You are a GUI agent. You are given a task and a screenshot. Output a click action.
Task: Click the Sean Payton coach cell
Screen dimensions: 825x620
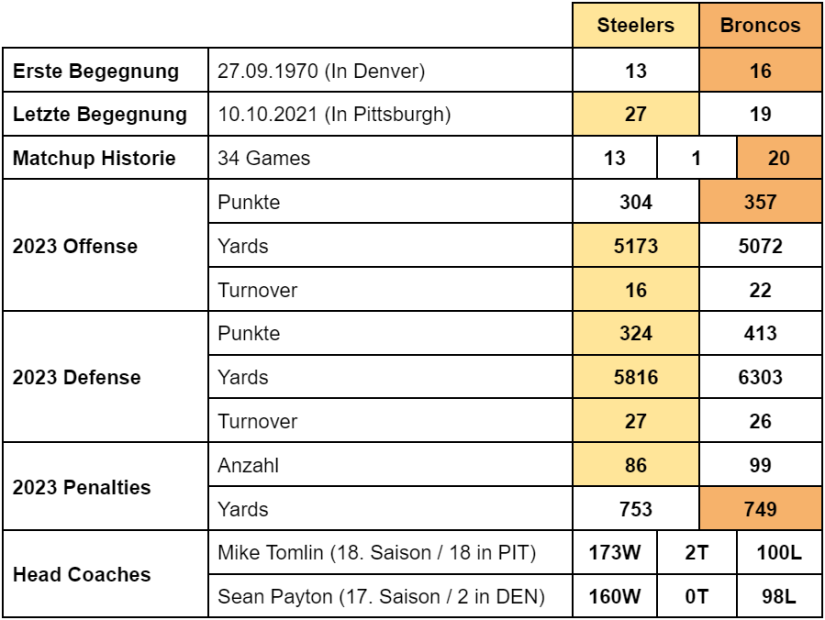pos(390,596)
